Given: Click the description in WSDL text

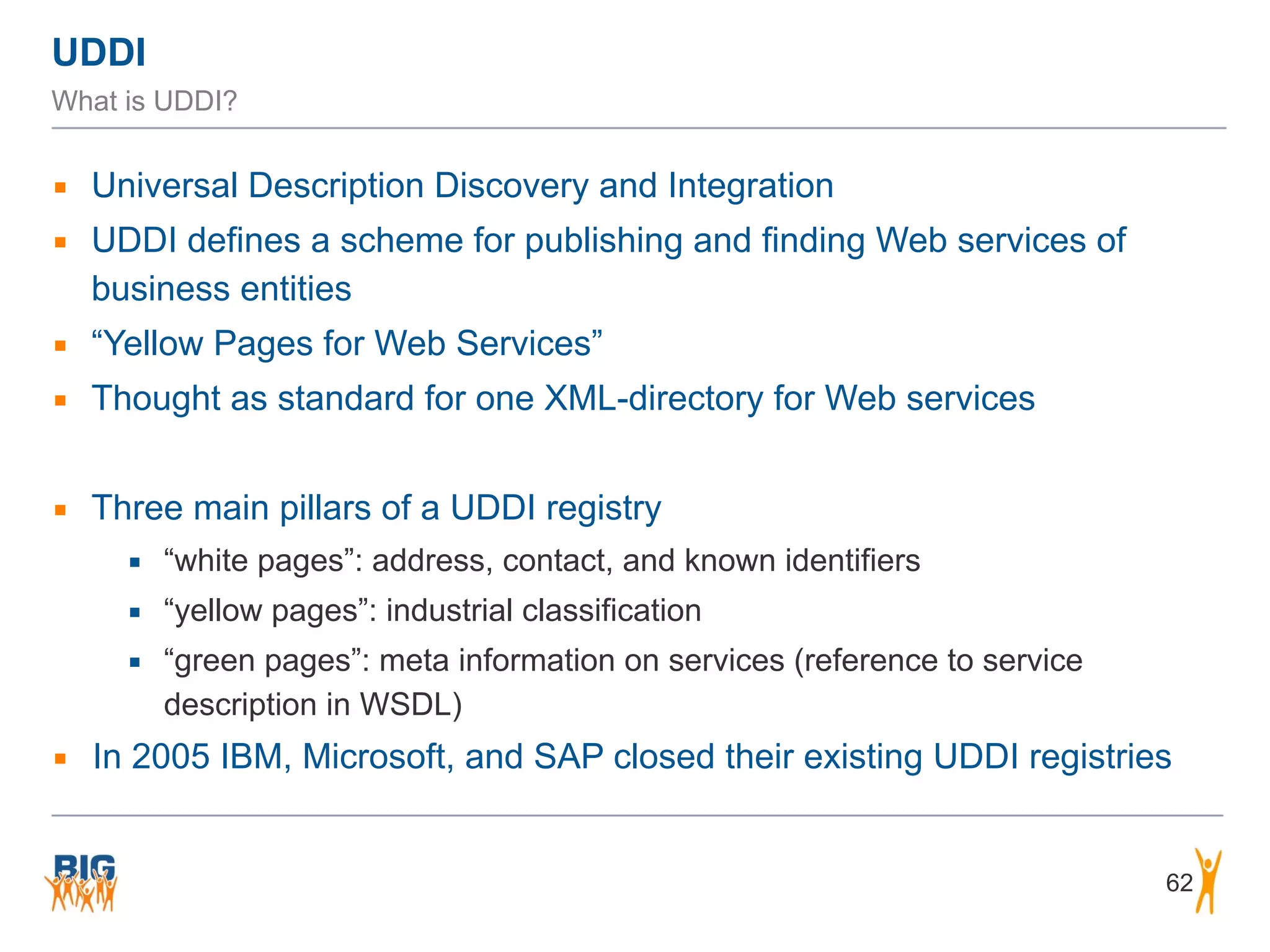Looking at the screenshot, I should pyautogui.click(x=313, y=705).
